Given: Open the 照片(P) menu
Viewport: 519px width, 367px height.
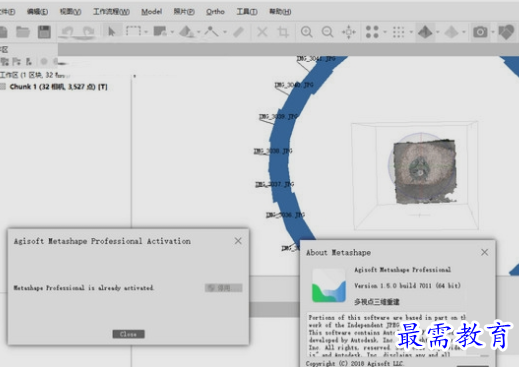Looking at the screenshot, I should pos(184,12).
